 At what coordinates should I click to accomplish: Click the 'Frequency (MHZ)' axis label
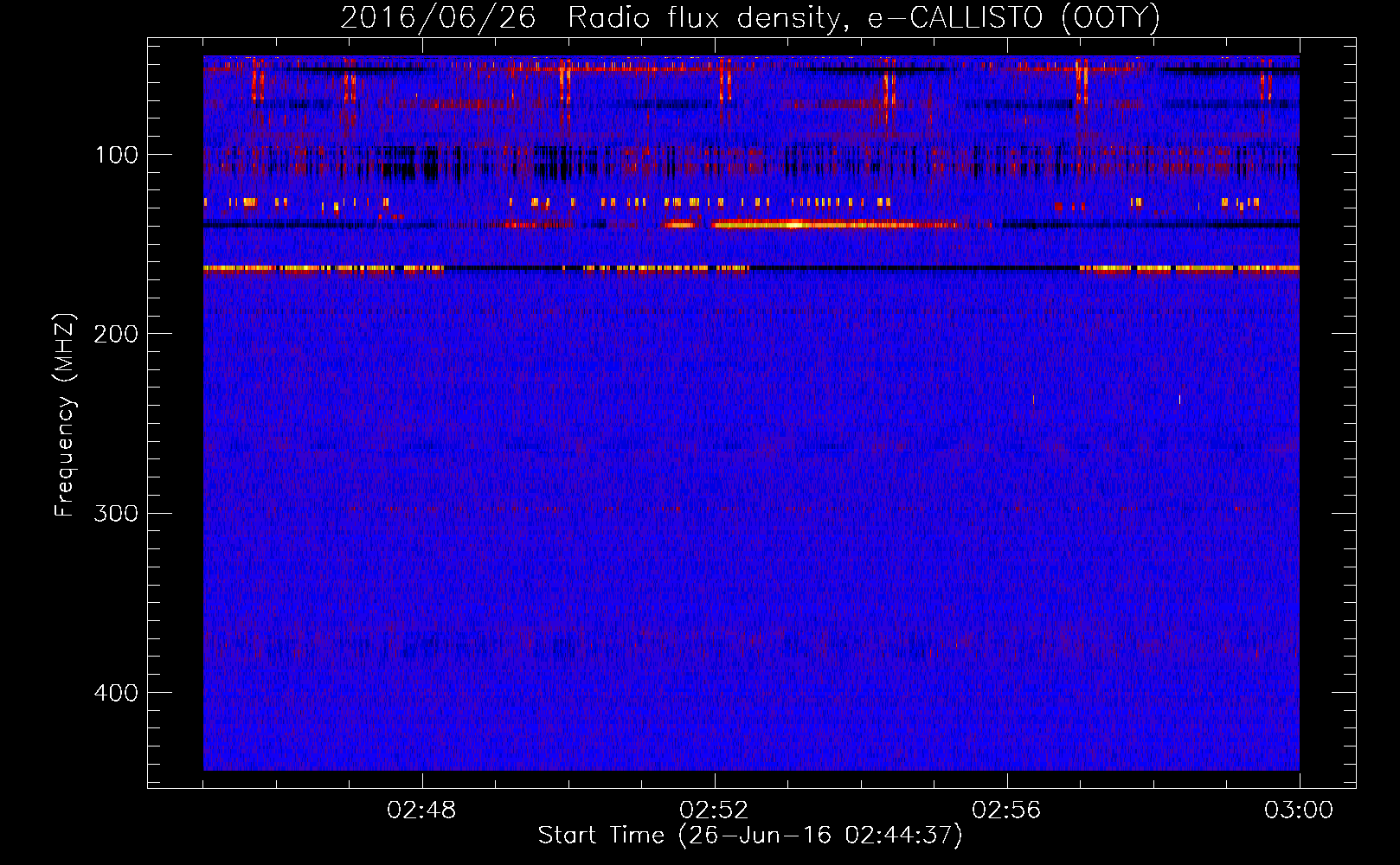coord(64,416)
